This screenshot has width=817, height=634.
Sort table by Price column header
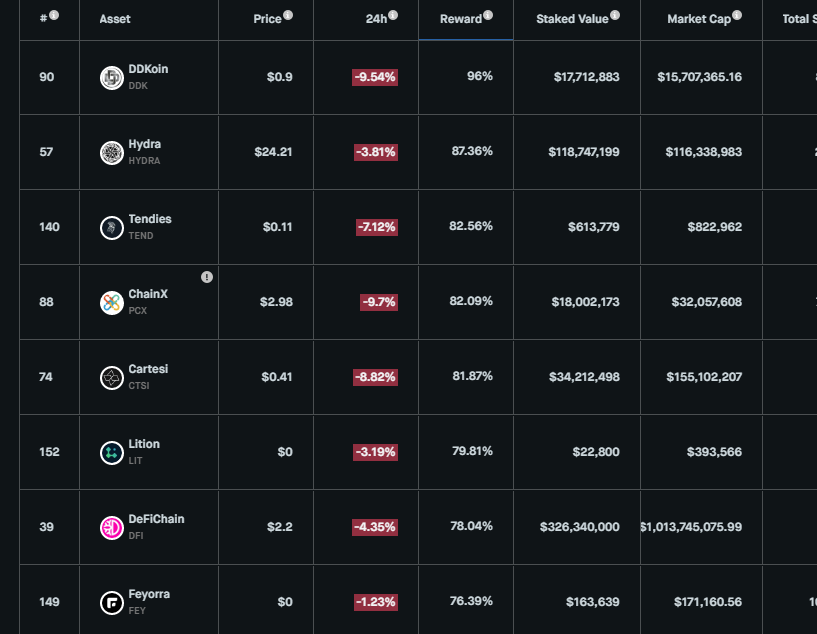click(x=267, y=19)
